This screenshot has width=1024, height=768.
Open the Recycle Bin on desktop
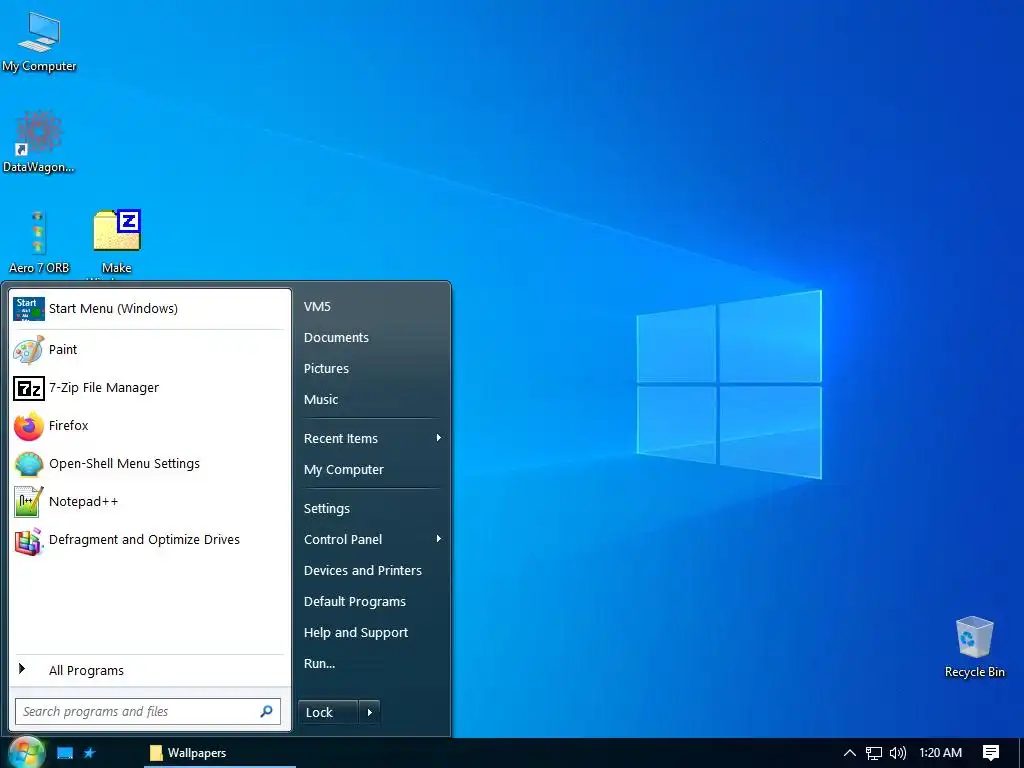pos(974,647)
